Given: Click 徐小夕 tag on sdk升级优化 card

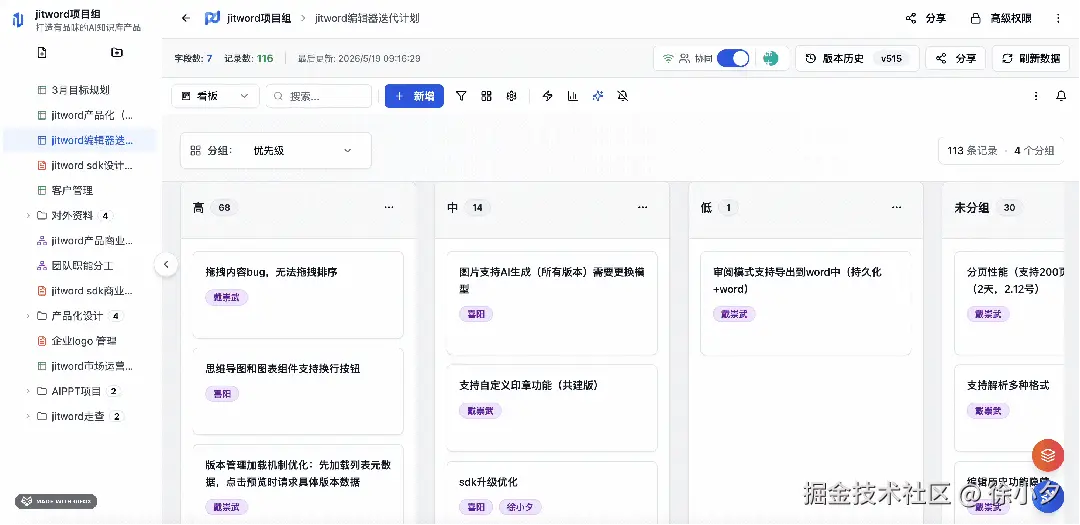Looking at the screenshot, I should pos(521,507).
